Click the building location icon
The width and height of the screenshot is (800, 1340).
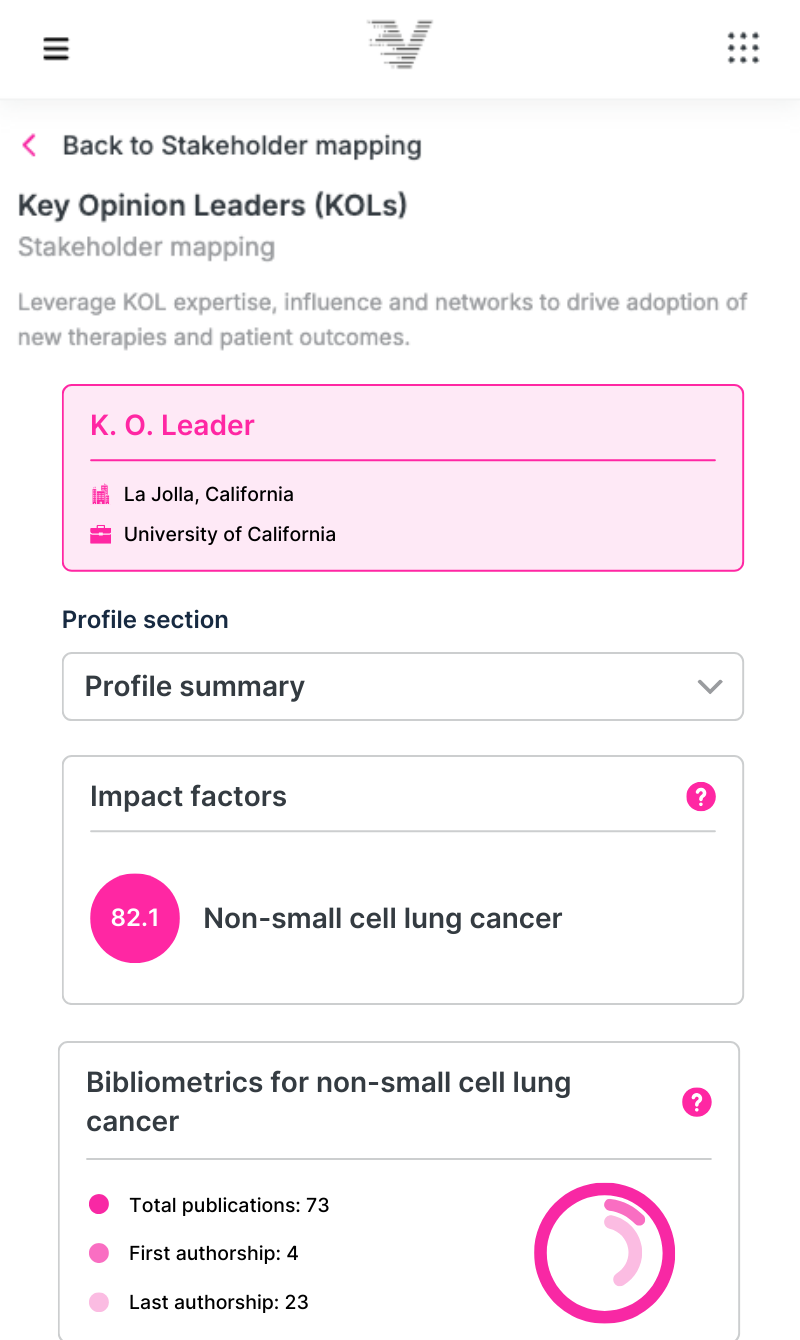[x=100, y=494]
